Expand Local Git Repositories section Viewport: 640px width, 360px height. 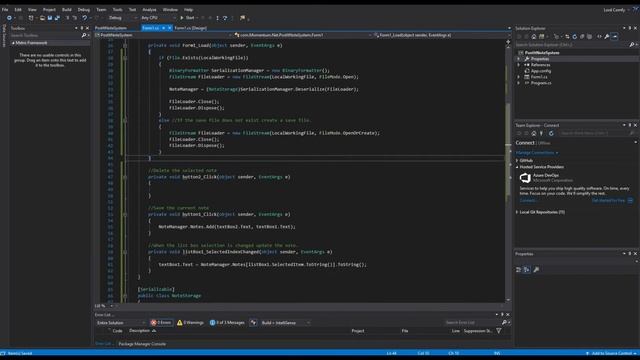(x=517, y=212)
